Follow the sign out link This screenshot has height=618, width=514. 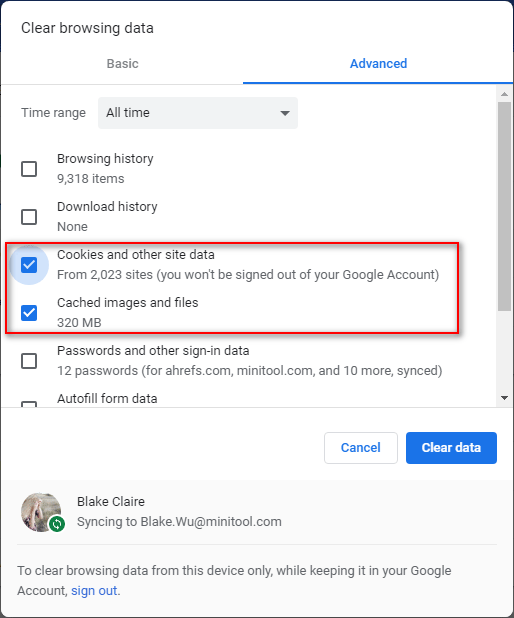point(94,591)
